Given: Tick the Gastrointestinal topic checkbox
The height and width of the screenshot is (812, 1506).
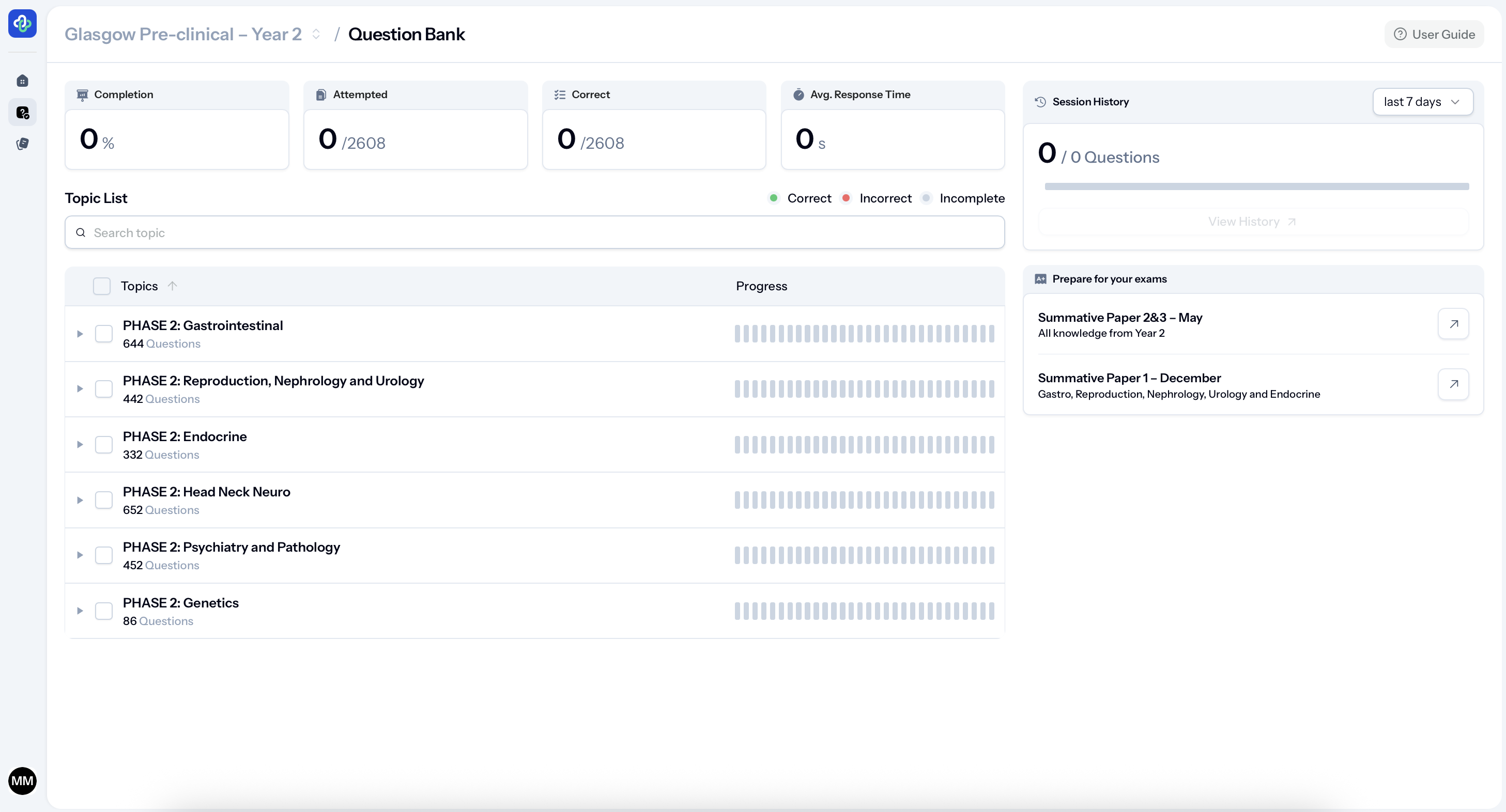Looking at the screenshot, I should 104,334.
